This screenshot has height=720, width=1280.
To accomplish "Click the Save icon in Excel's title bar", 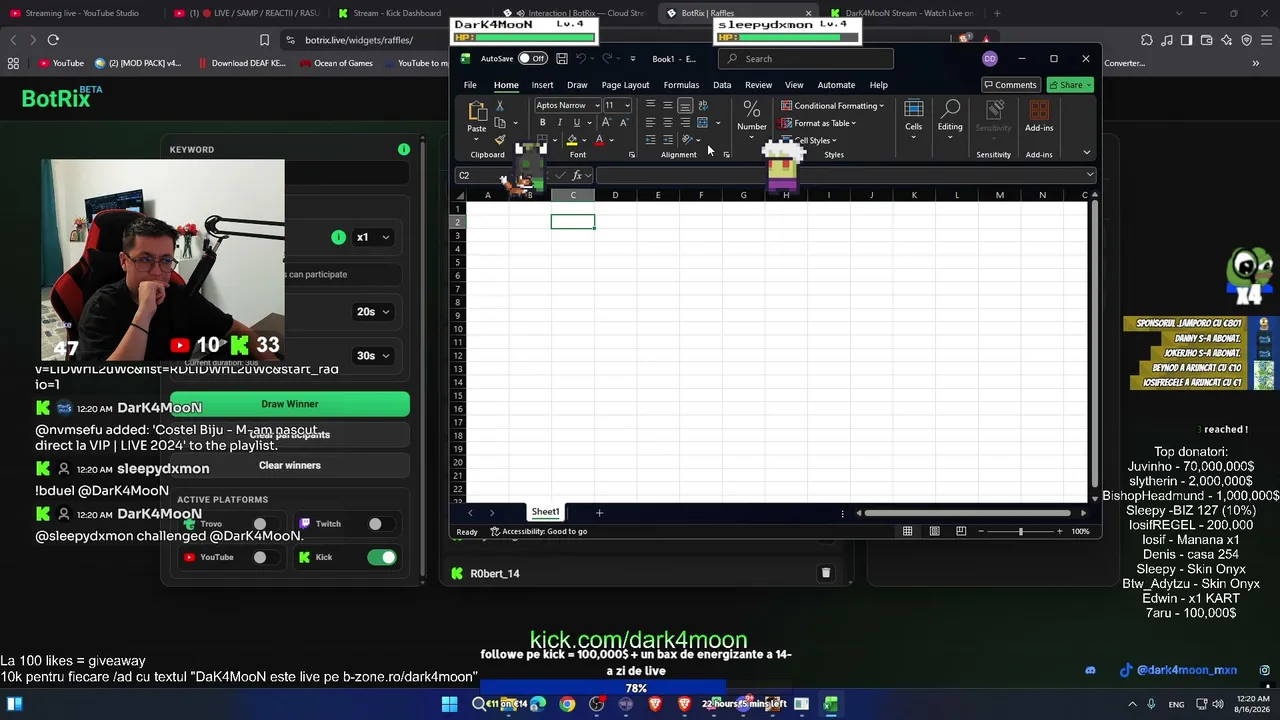I will tap(562, 59).
